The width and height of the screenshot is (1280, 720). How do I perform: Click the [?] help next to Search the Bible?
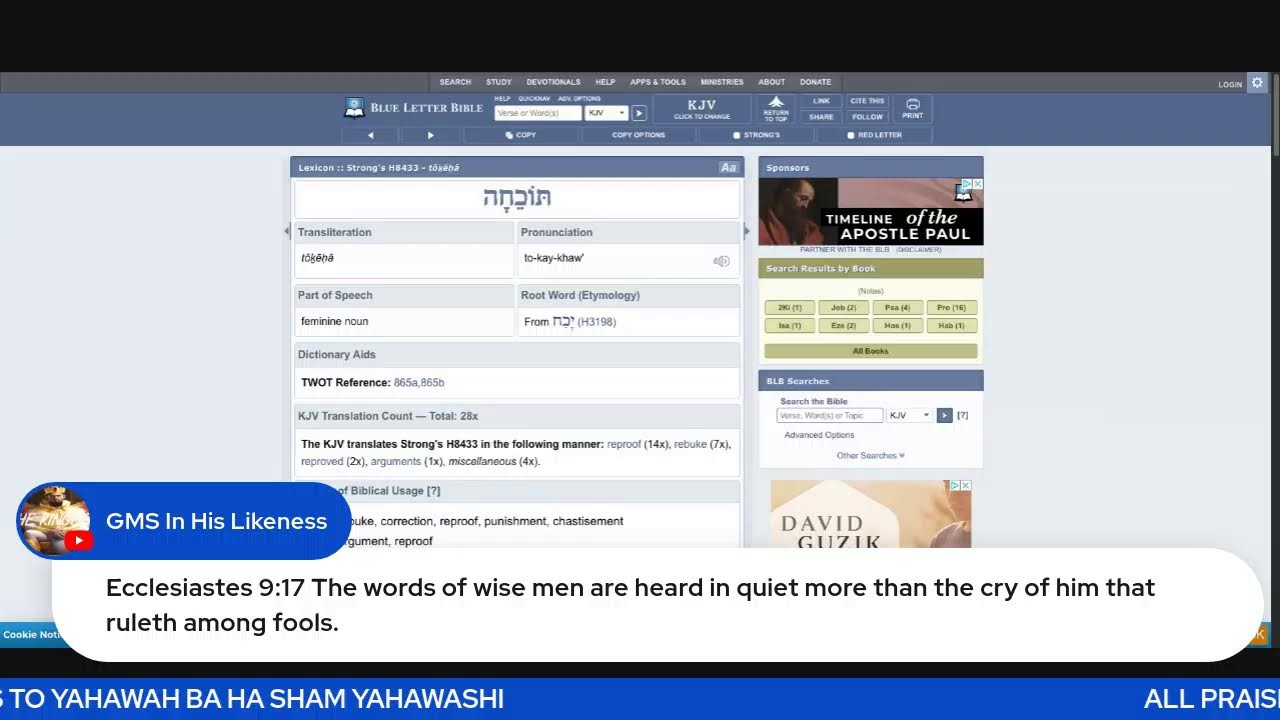(x=962, y=415)
